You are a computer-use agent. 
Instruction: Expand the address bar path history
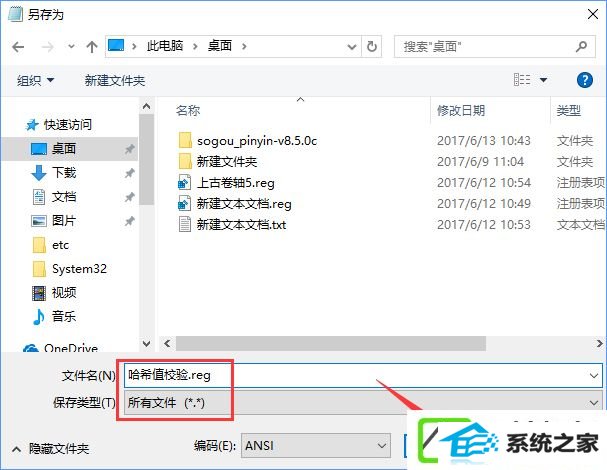click(x=352, y=47)
